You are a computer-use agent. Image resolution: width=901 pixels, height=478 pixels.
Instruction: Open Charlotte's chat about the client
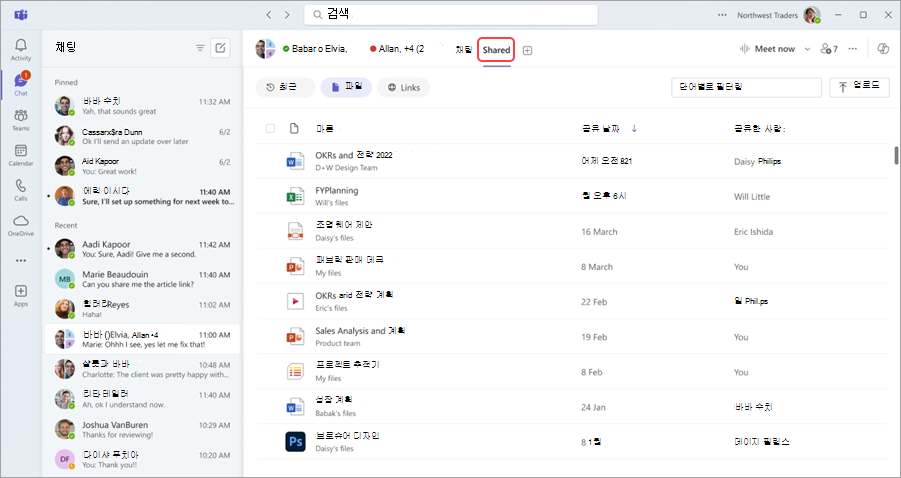point(142,369)
